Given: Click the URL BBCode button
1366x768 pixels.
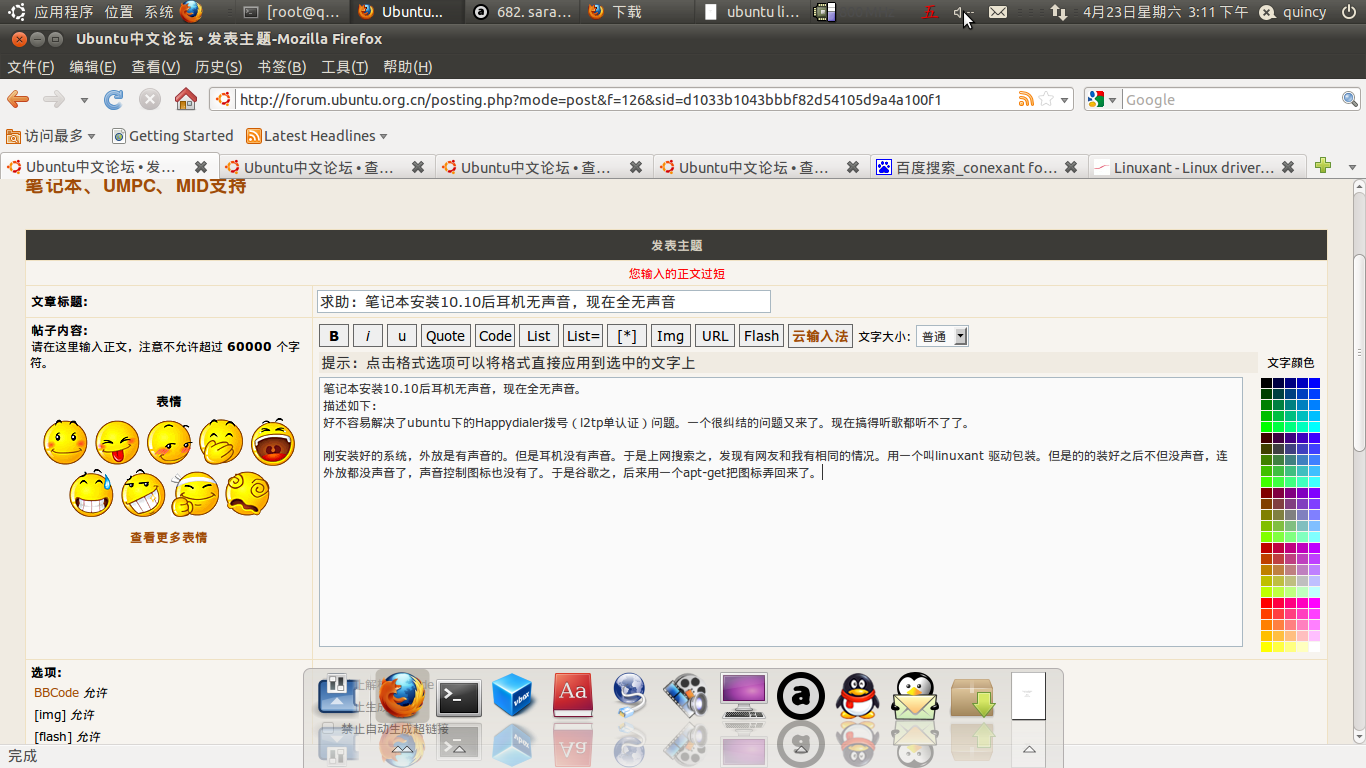Looking at the screenshot, I should coord(715,336).
